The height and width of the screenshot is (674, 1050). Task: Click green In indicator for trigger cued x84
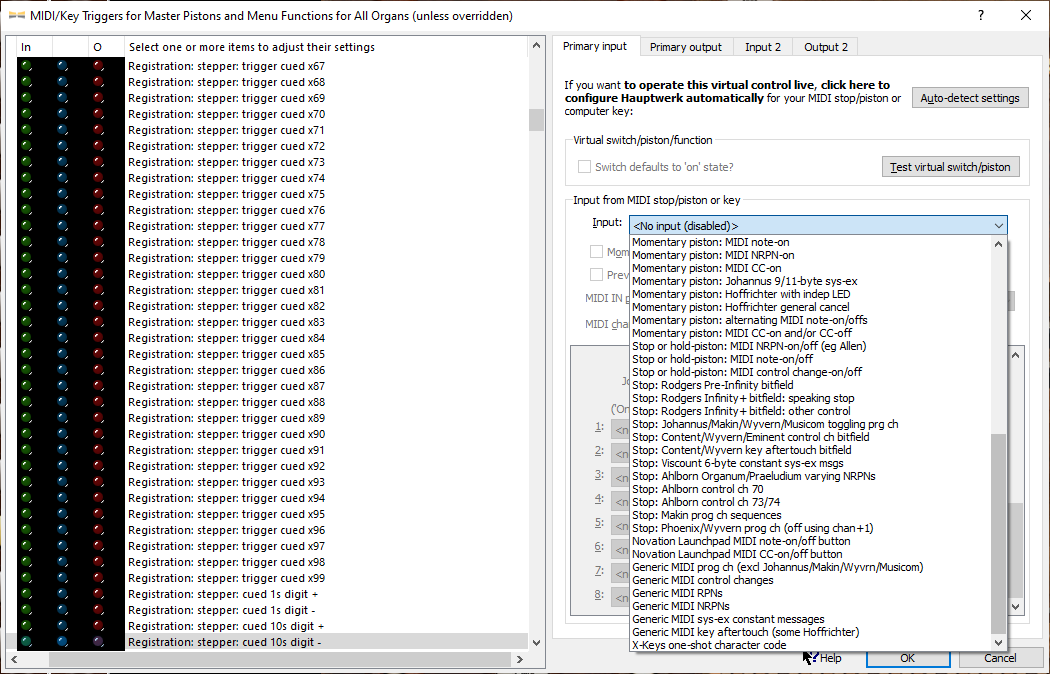pyautogui.click(x=26, y=338)
